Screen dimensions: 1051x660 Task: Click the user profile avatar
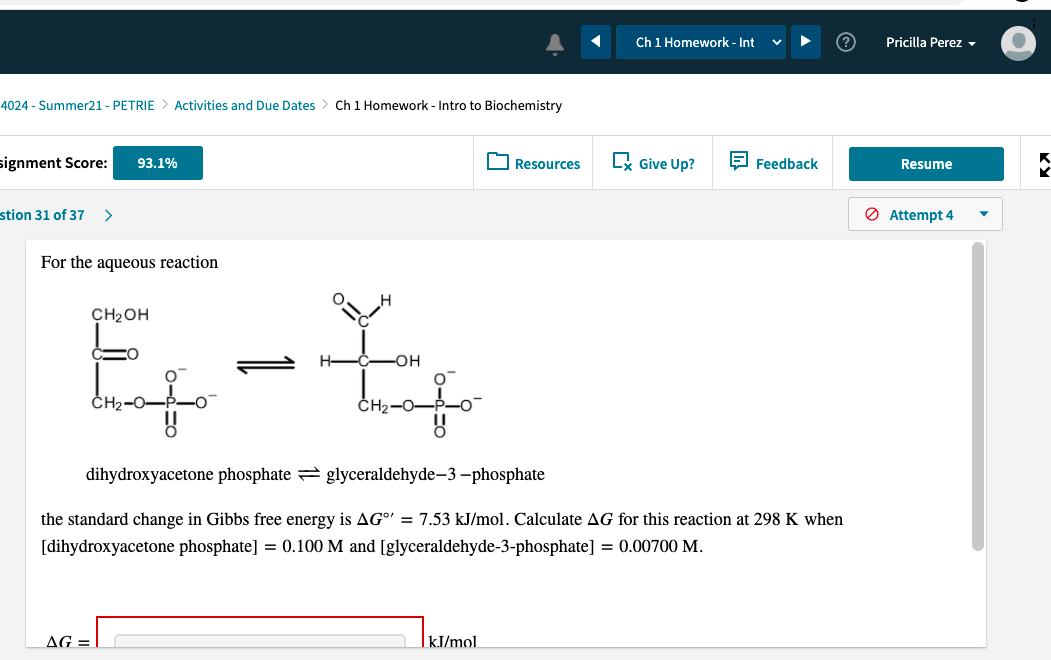1018,43
